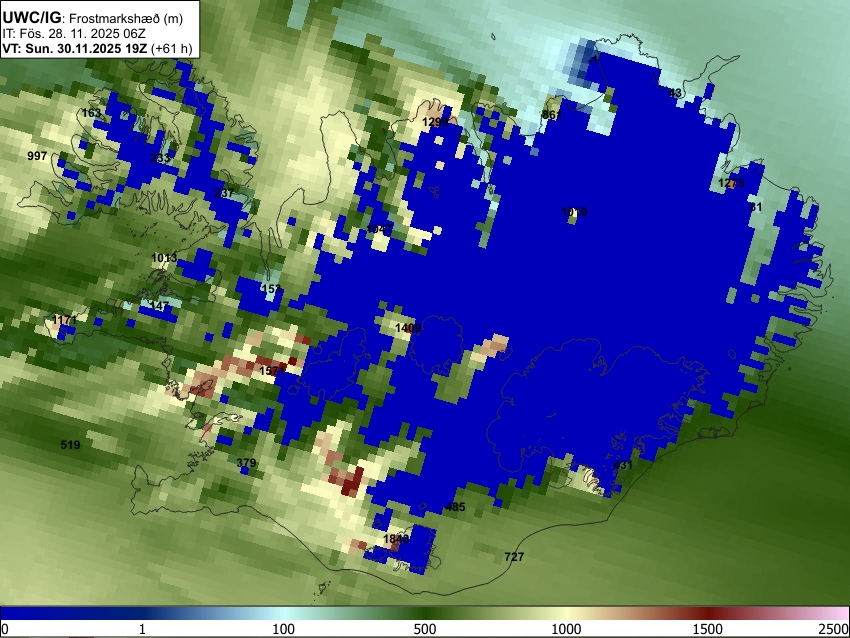The width and height of the screenshot is (850, 638).
Task: Click the colour scale tick label '2500'
Action: pyautogui.click(x=834, y=629)
